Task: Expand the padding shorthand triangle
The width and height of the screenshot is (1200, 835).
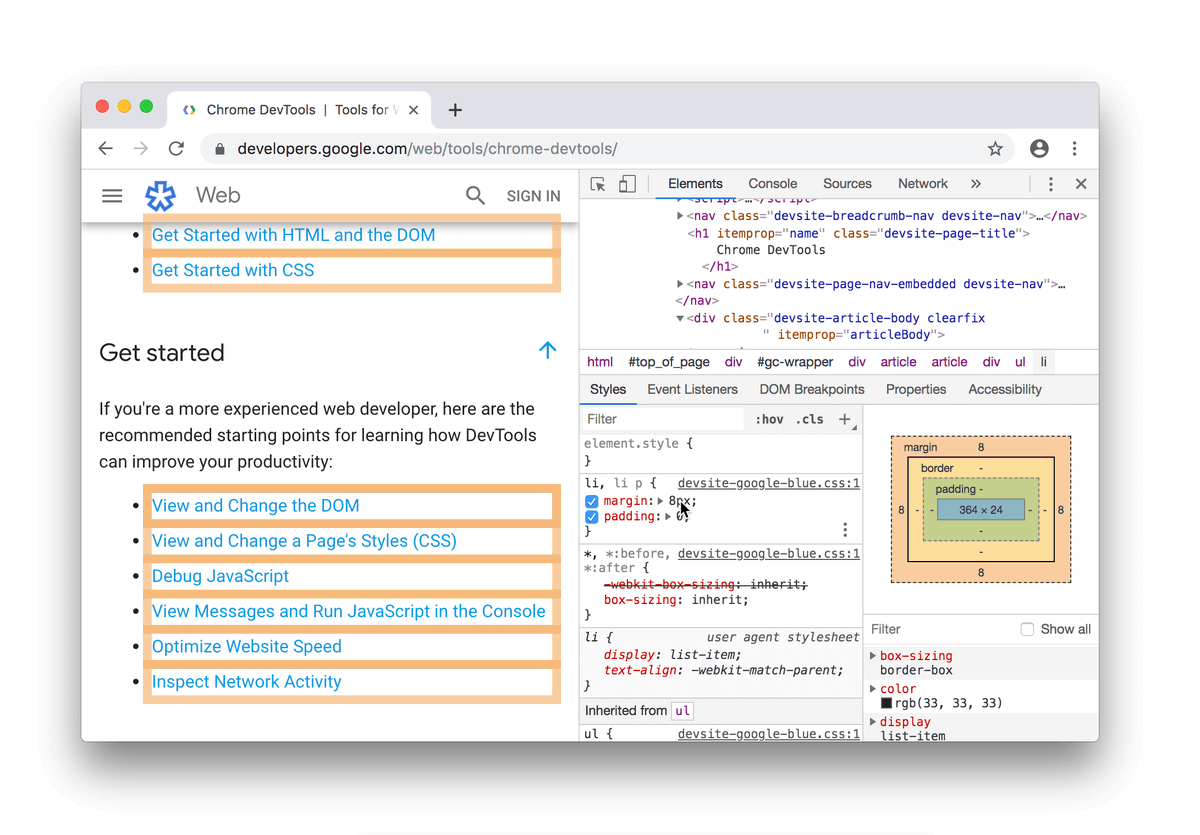Action: [668, 517]
